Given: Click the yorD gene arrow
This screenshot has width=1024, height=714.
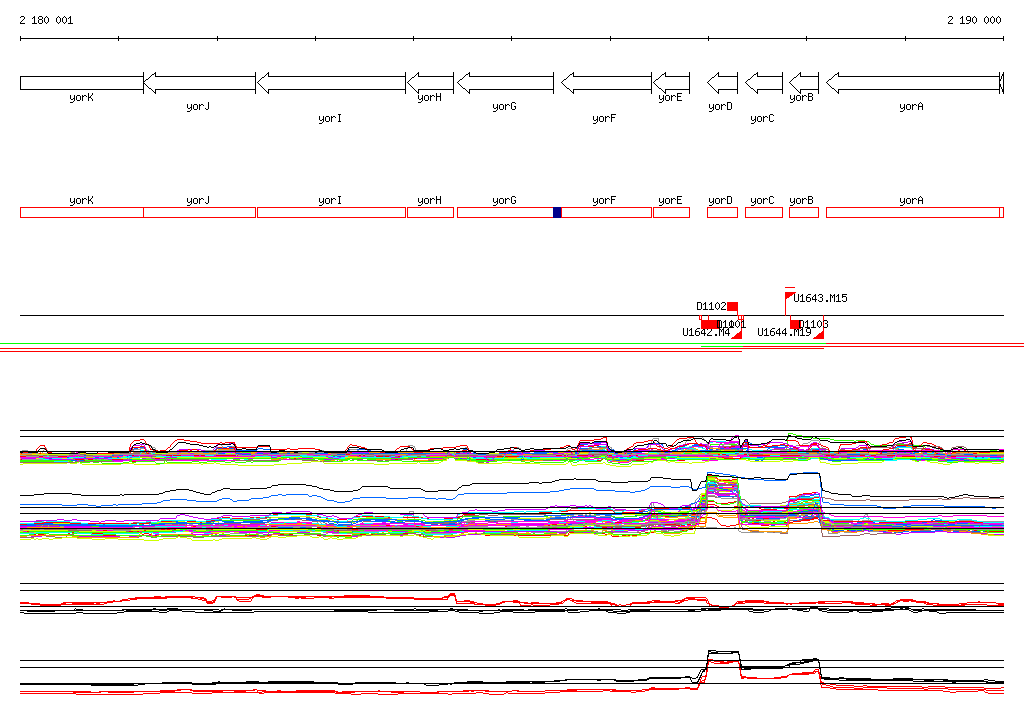Looking at the screenshot, I should 722,83.
